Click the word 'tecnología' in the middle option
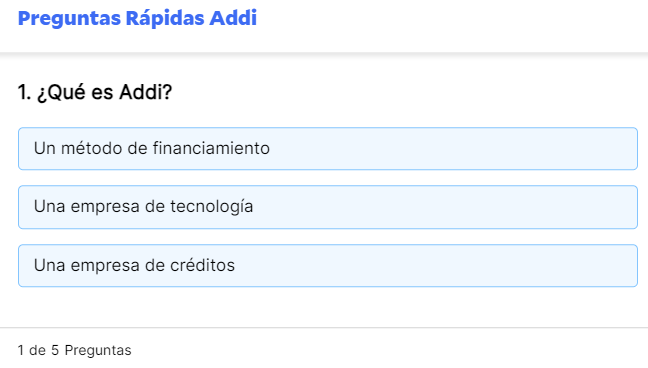Screen dimensions: 648x368 (212, 207)
